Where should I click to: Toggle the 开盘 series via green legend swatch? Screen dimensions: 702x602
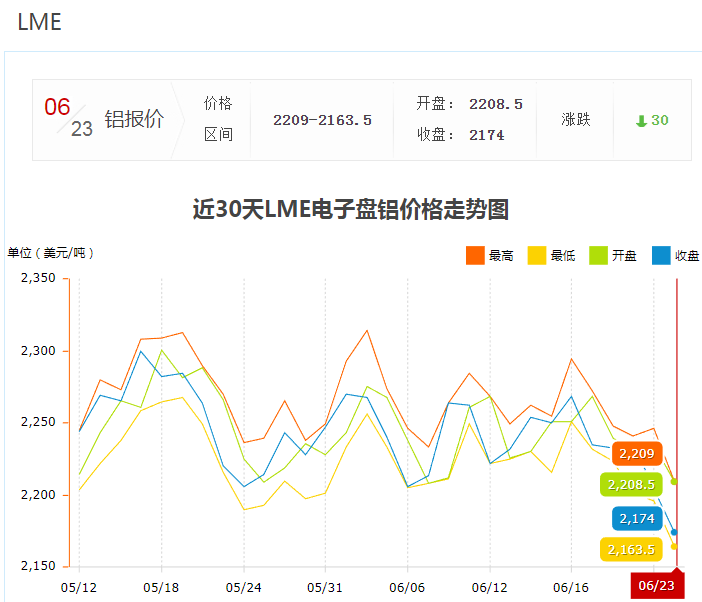click(x=598, y=256)
